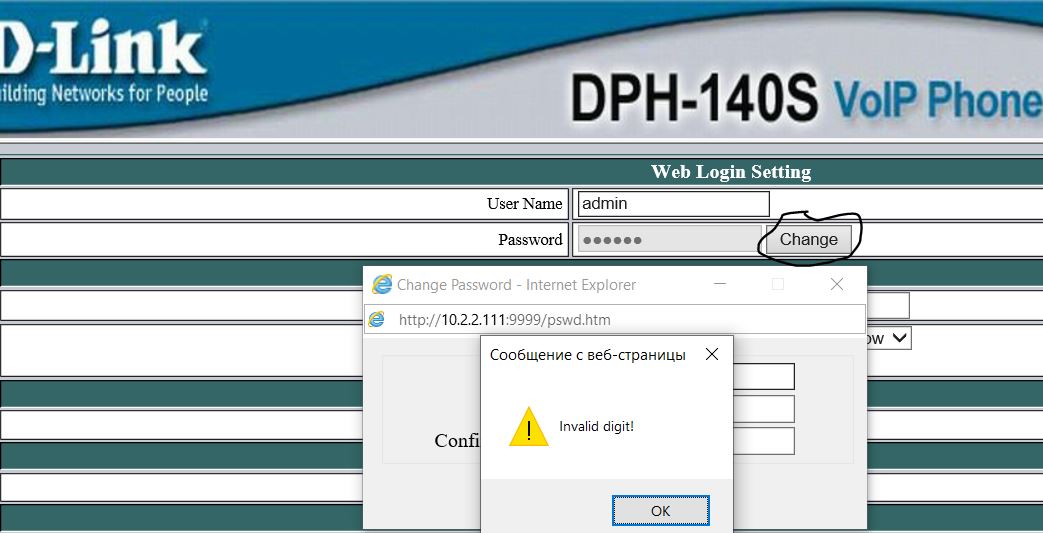Screen dimensions: 1043x533
Task: Click the User Name field containing admin
Action: [x=673, y=204]
